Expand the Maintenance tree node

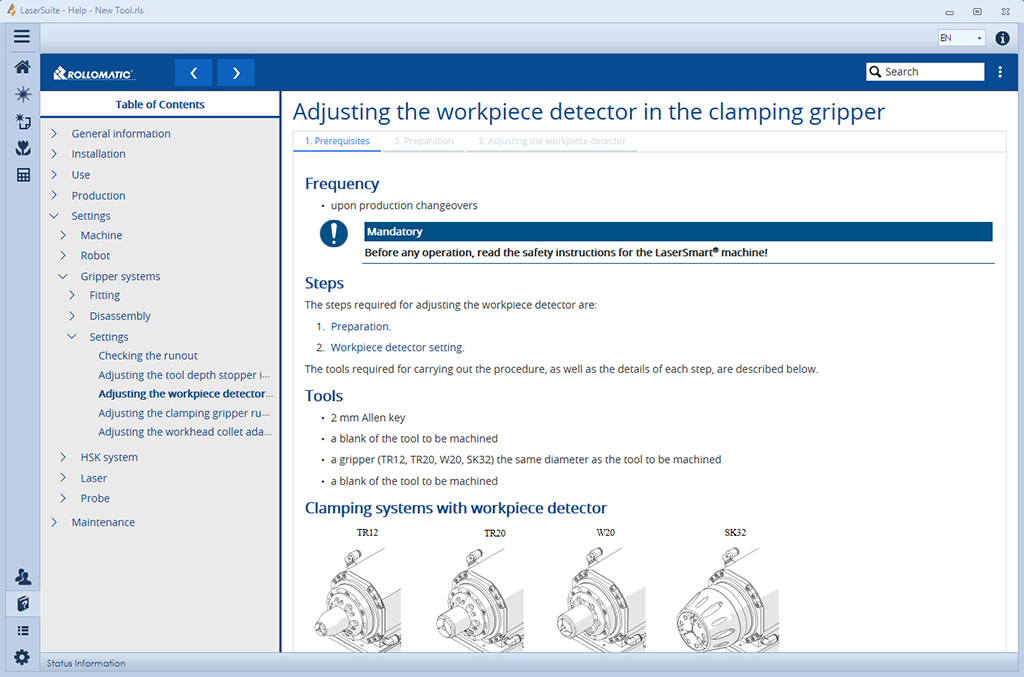click(x=54, y=522)
